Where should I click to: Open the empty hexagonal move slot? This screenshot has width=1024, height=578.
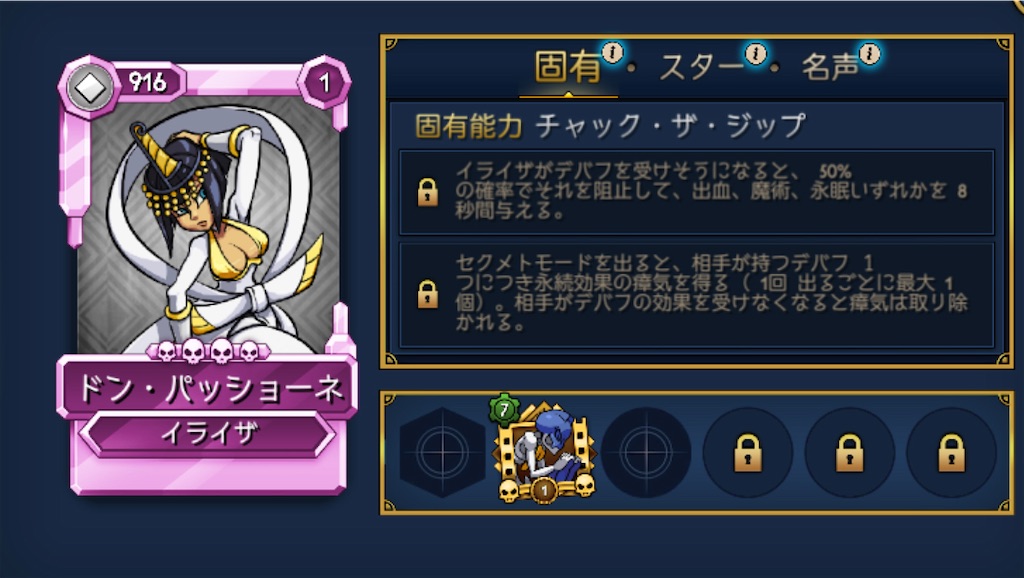442,452
